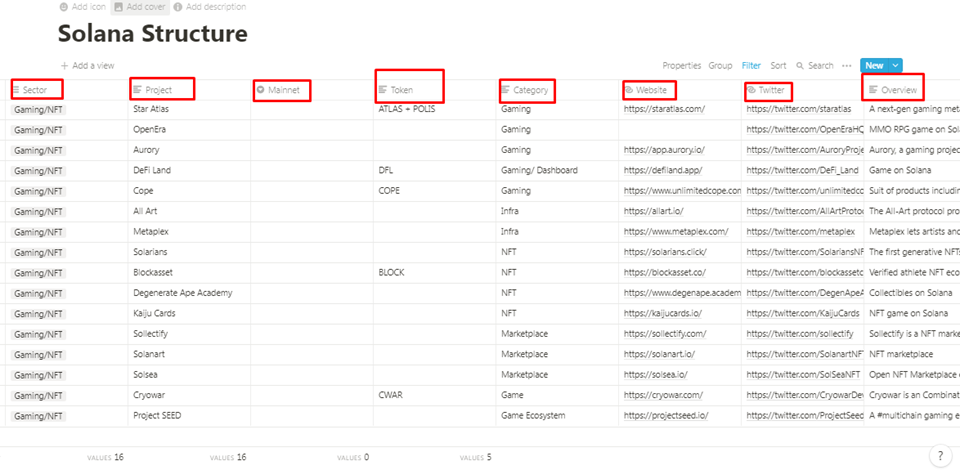Screen dimensions: 960x470
Task: Select the OpenEra project cell
Action: pos(190,130)
